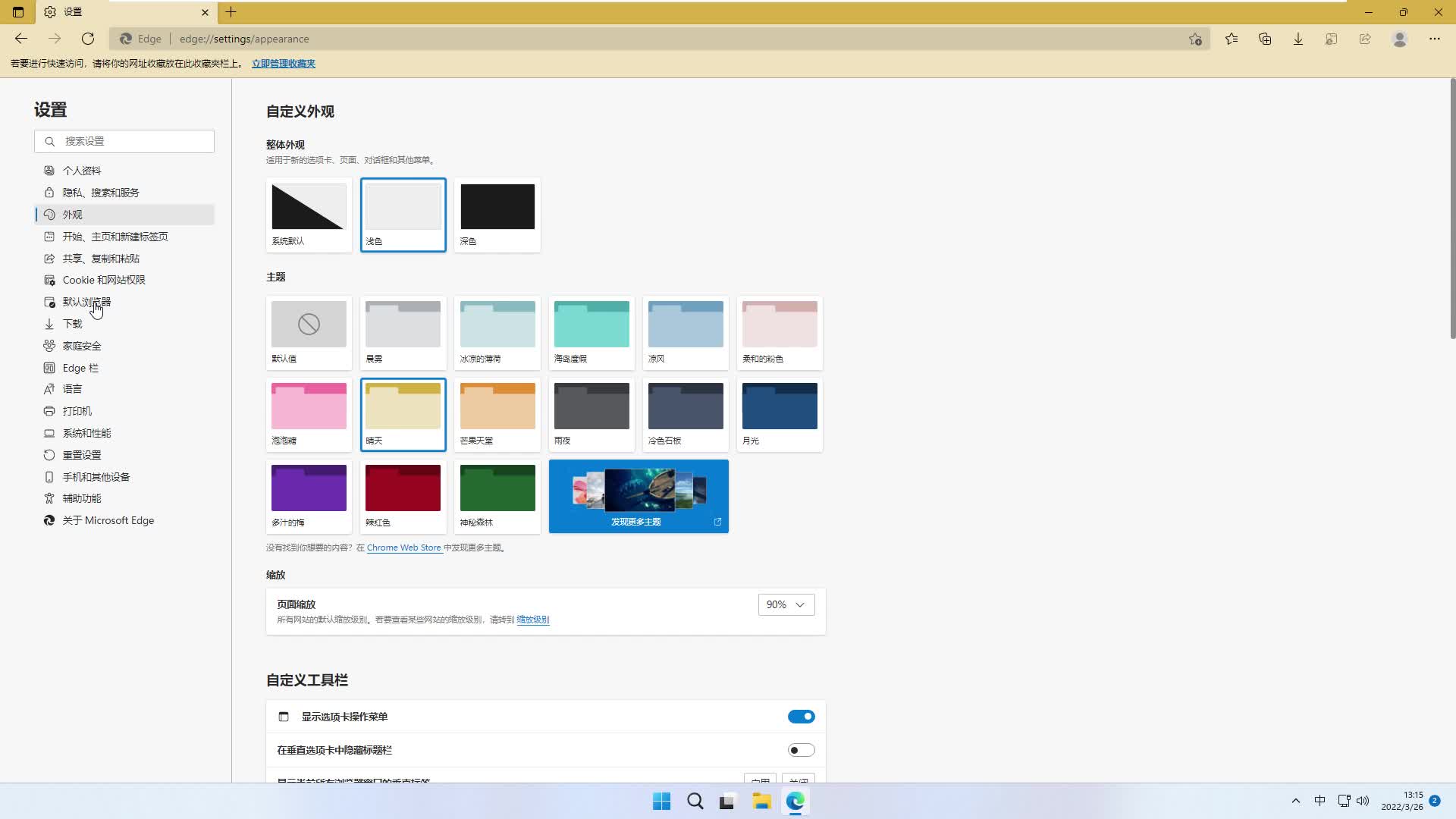Viewport: 1456px width, 819px height.
Task: Enable 在垂直选项卡中隐藏标题栏 toggle
Action: (x=801, y=750)
